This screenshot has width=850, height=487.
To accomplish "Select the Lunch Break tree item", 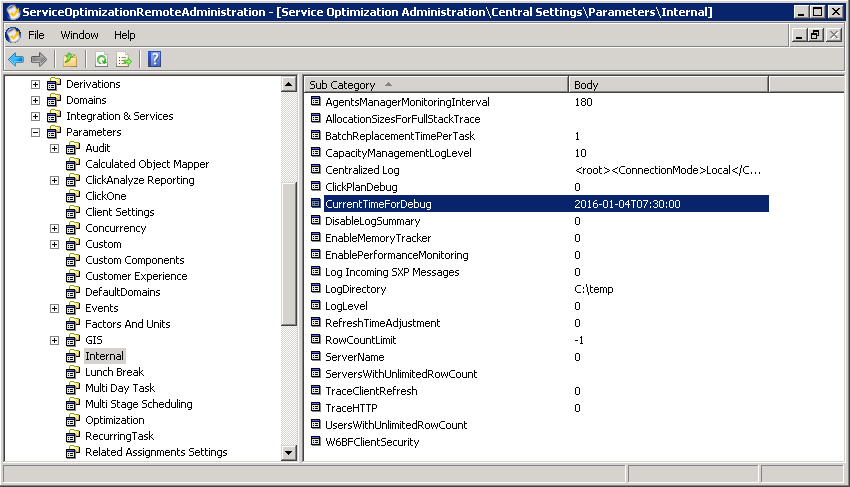I will coord(114,372).
